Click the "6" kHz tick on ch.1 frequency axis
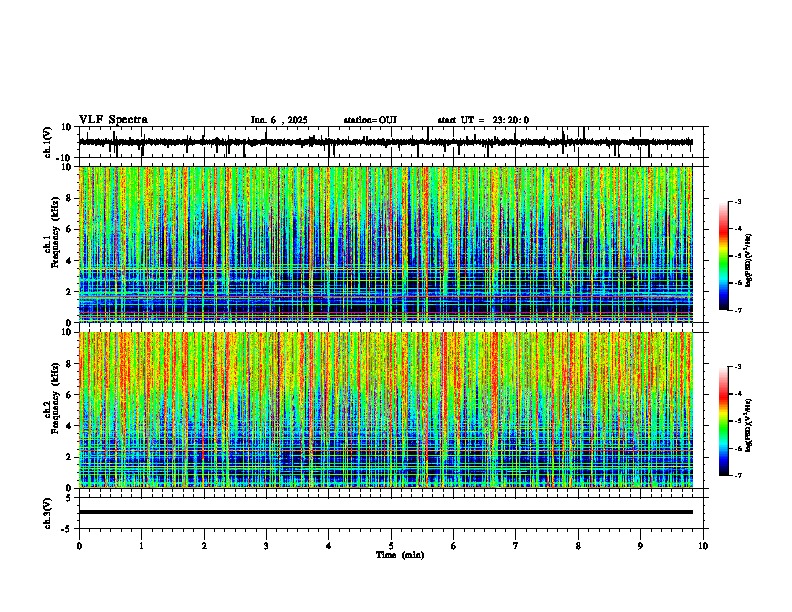This screenshot has width=792, height=612. coord(70,229)
